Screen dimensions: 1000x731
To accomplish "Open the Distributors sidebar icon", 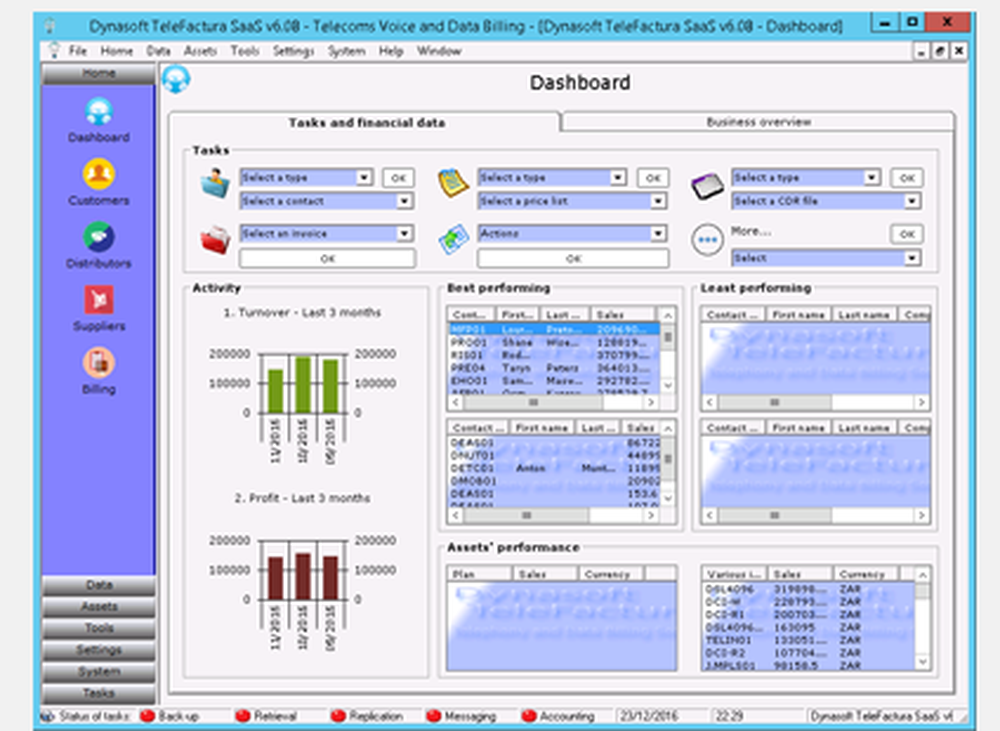I will (99, 237).
